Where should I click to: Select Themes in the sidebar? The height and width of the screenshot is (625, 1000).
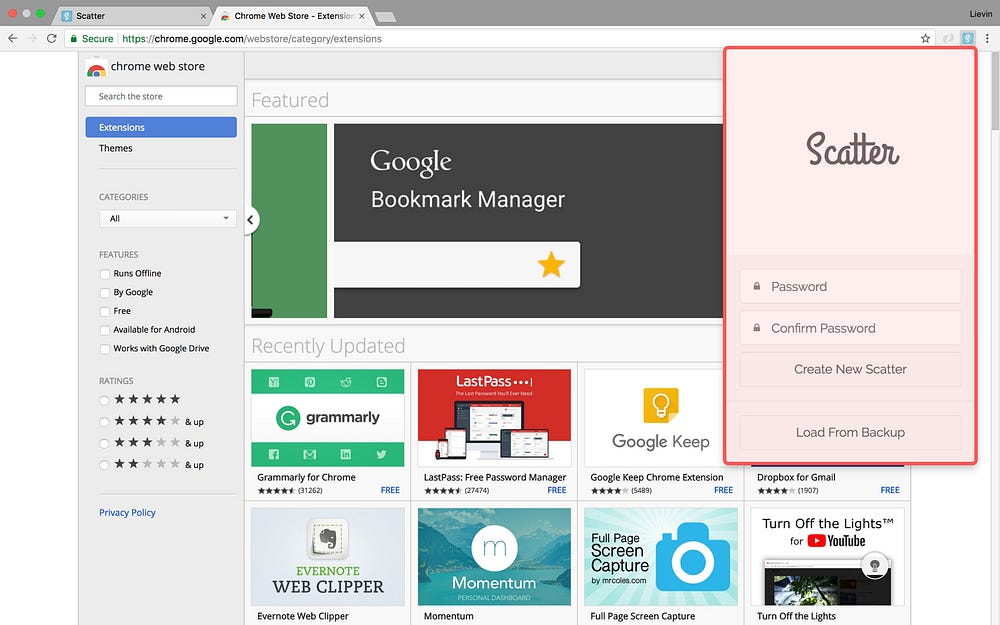click(x=115, y=148)
